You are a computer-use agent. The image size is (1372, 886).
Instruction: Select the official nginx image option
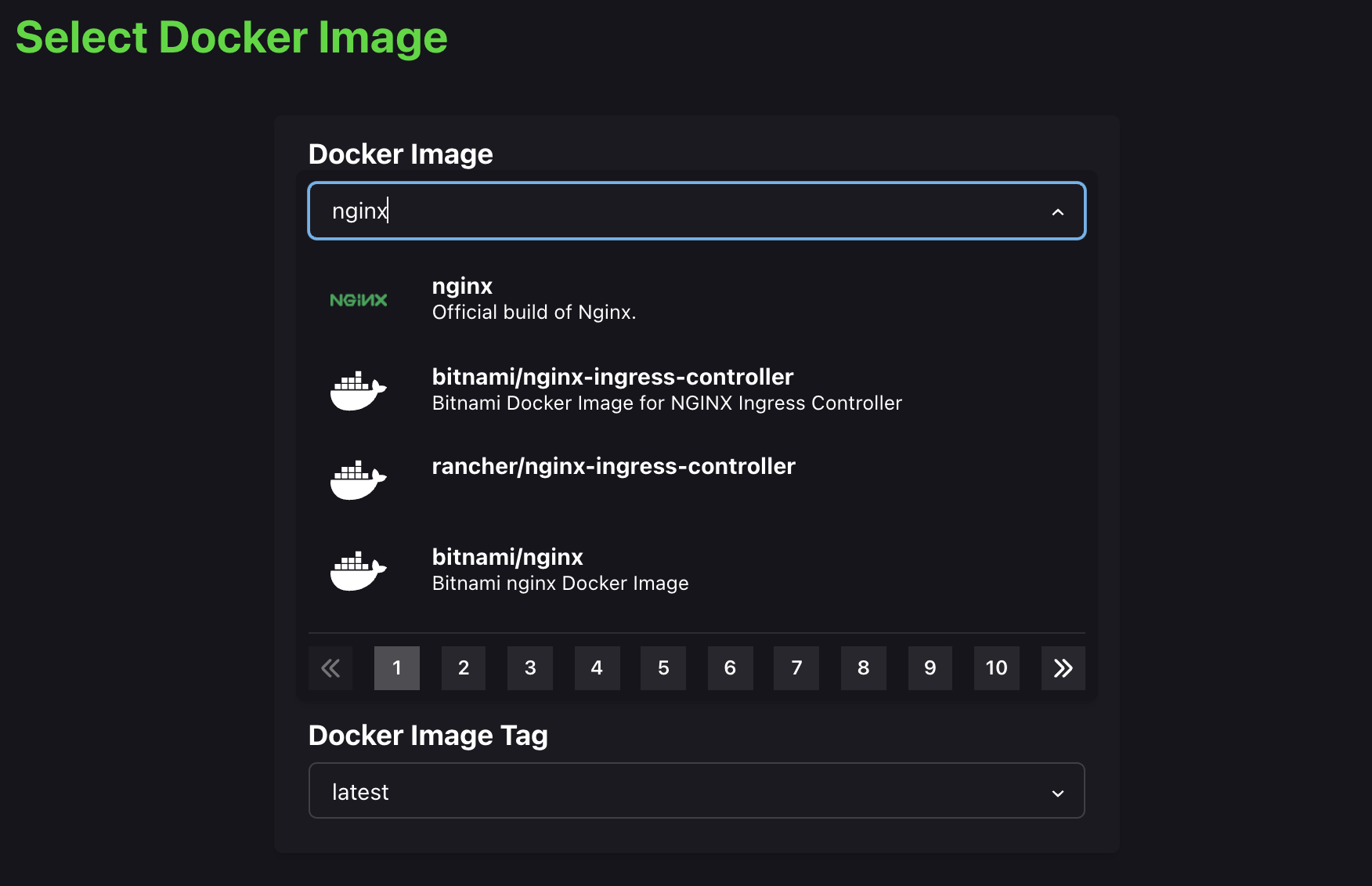(534, 299)
